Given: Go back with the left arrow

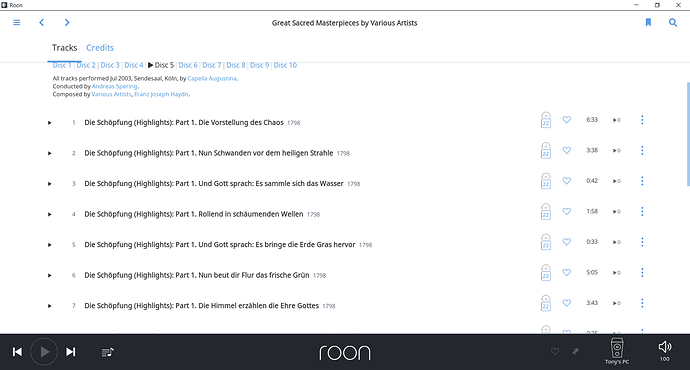Looking at the screenshot, I should point(41,22).
